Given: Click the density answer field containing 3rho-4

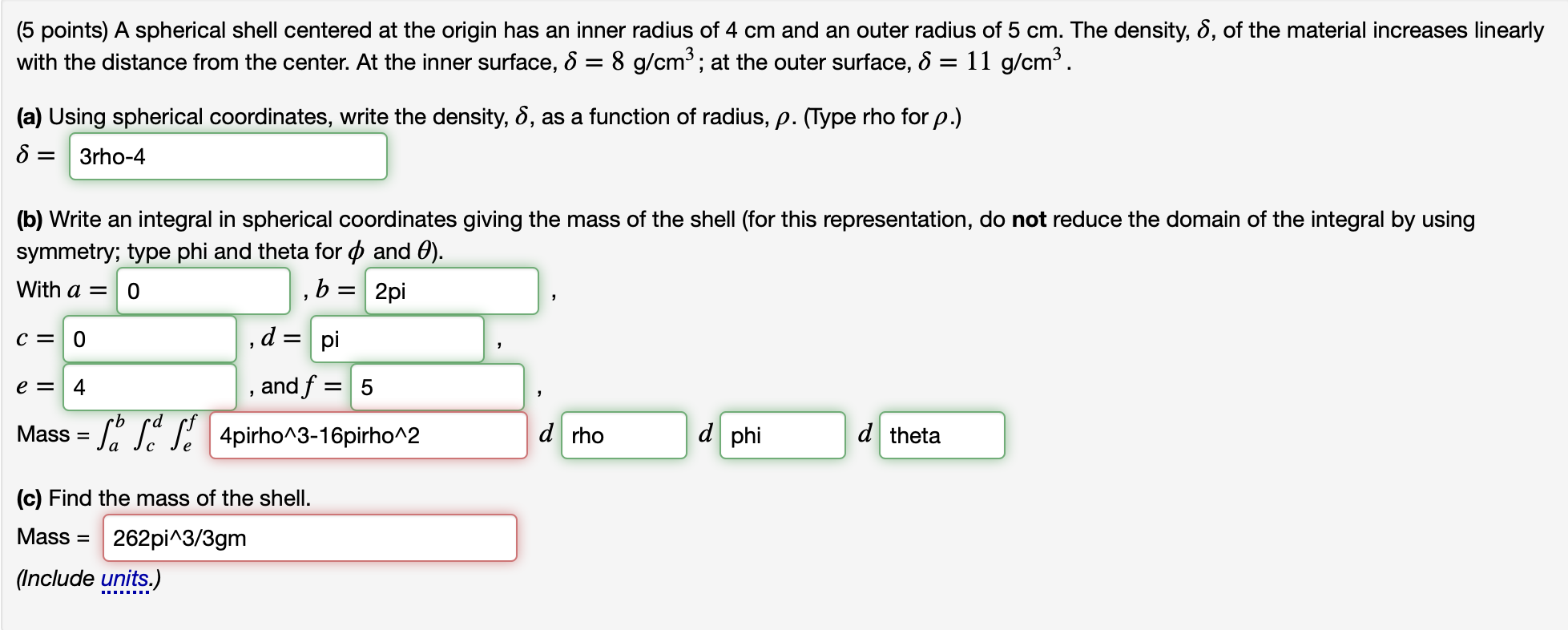Looking at the screenshot, I should click(x=228, y=157).
